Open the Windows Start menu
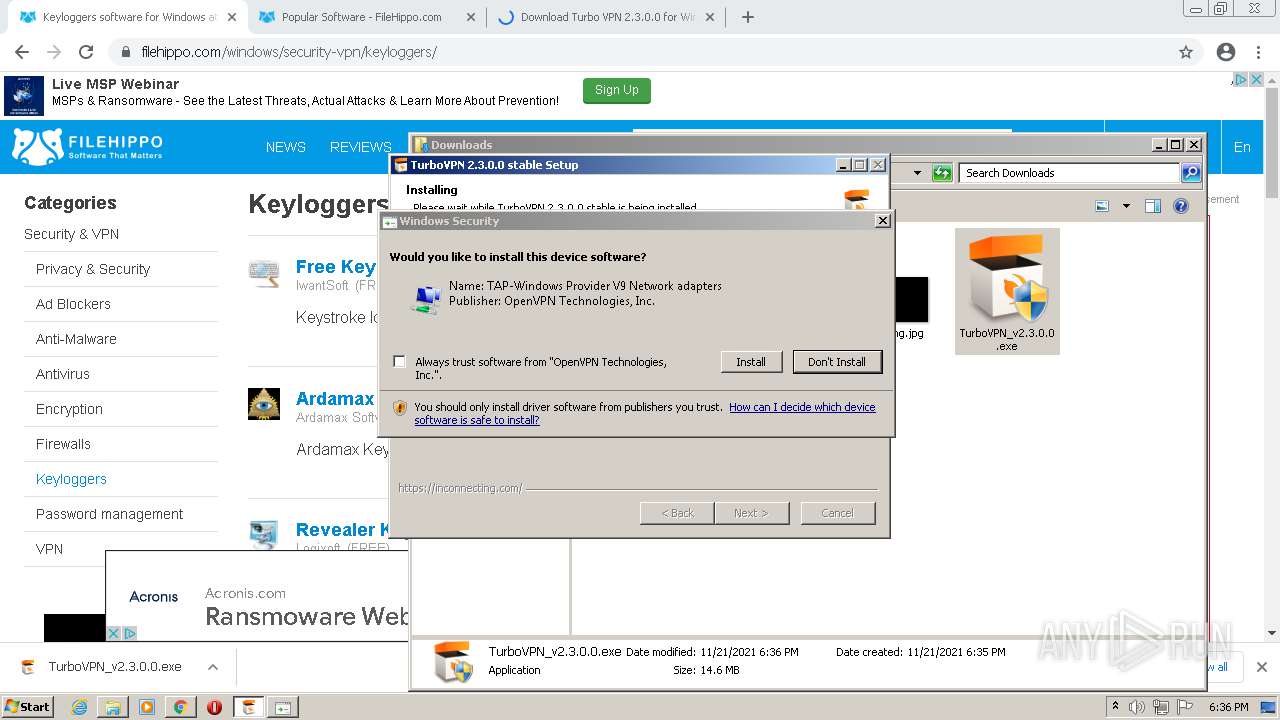 27,707
